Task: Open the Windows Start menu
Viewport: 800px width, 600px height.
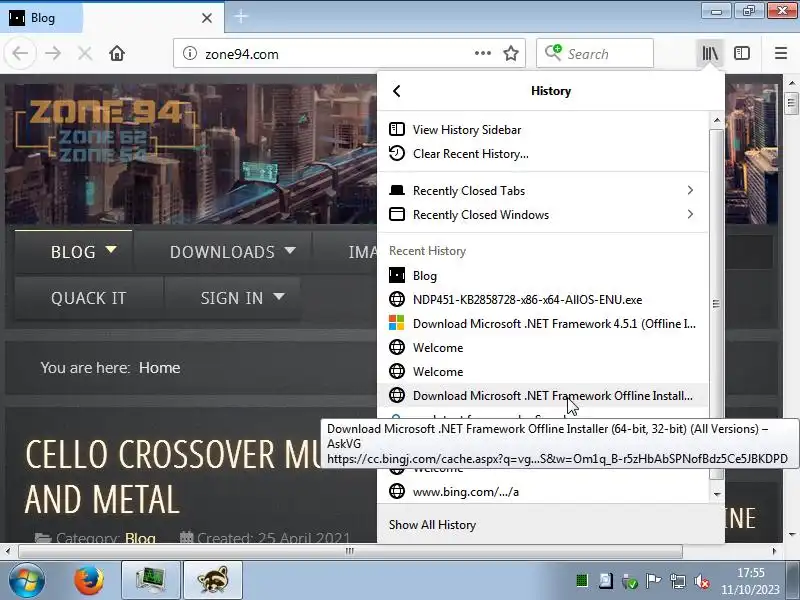Action: click(x=26, y=580)
